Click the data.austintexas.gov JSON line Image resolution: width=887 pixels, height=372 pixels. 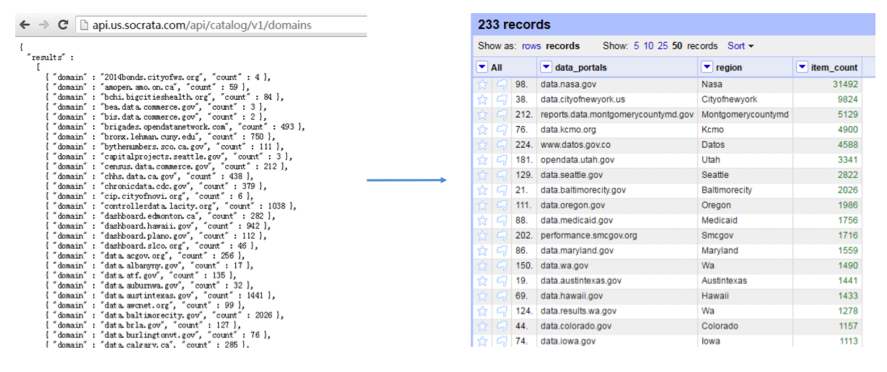coord(161,296)
